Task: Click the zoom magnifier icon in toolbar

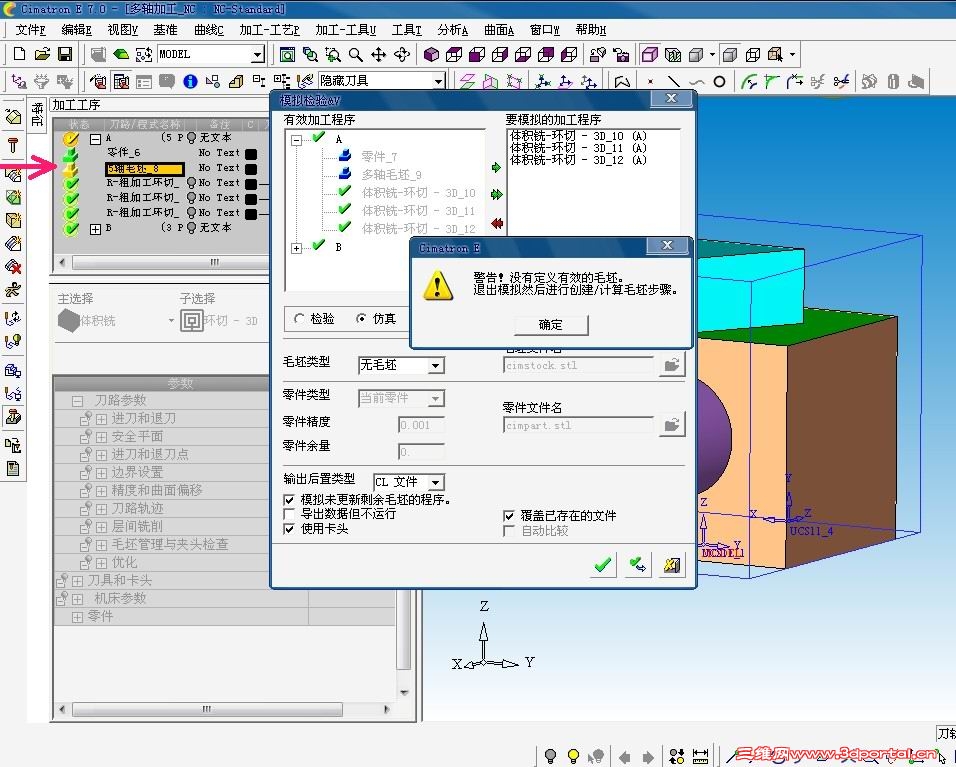Action: (356, 55)
